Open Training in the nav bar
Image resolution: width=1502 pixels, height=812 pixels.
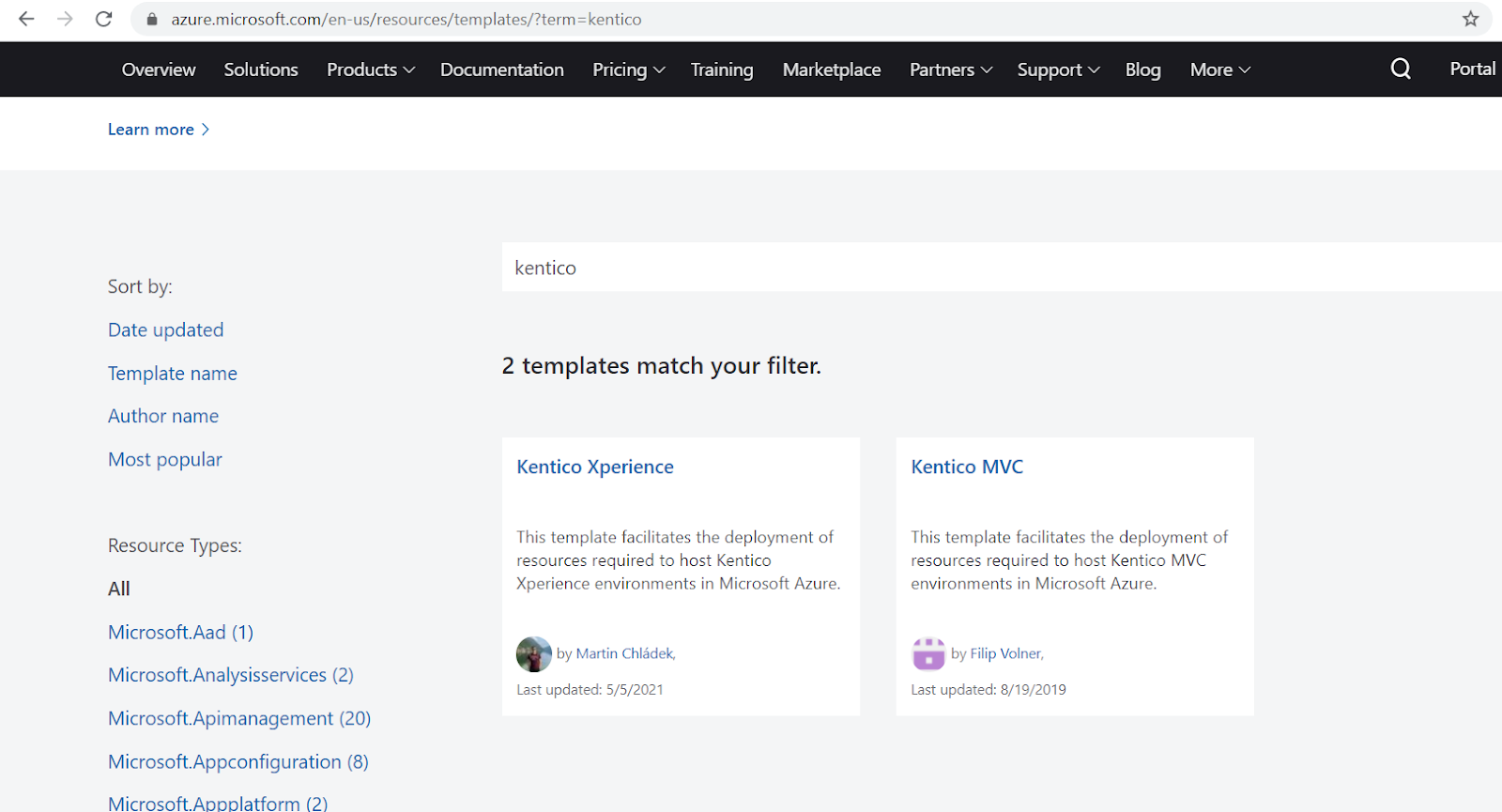[x=722, y=69]
